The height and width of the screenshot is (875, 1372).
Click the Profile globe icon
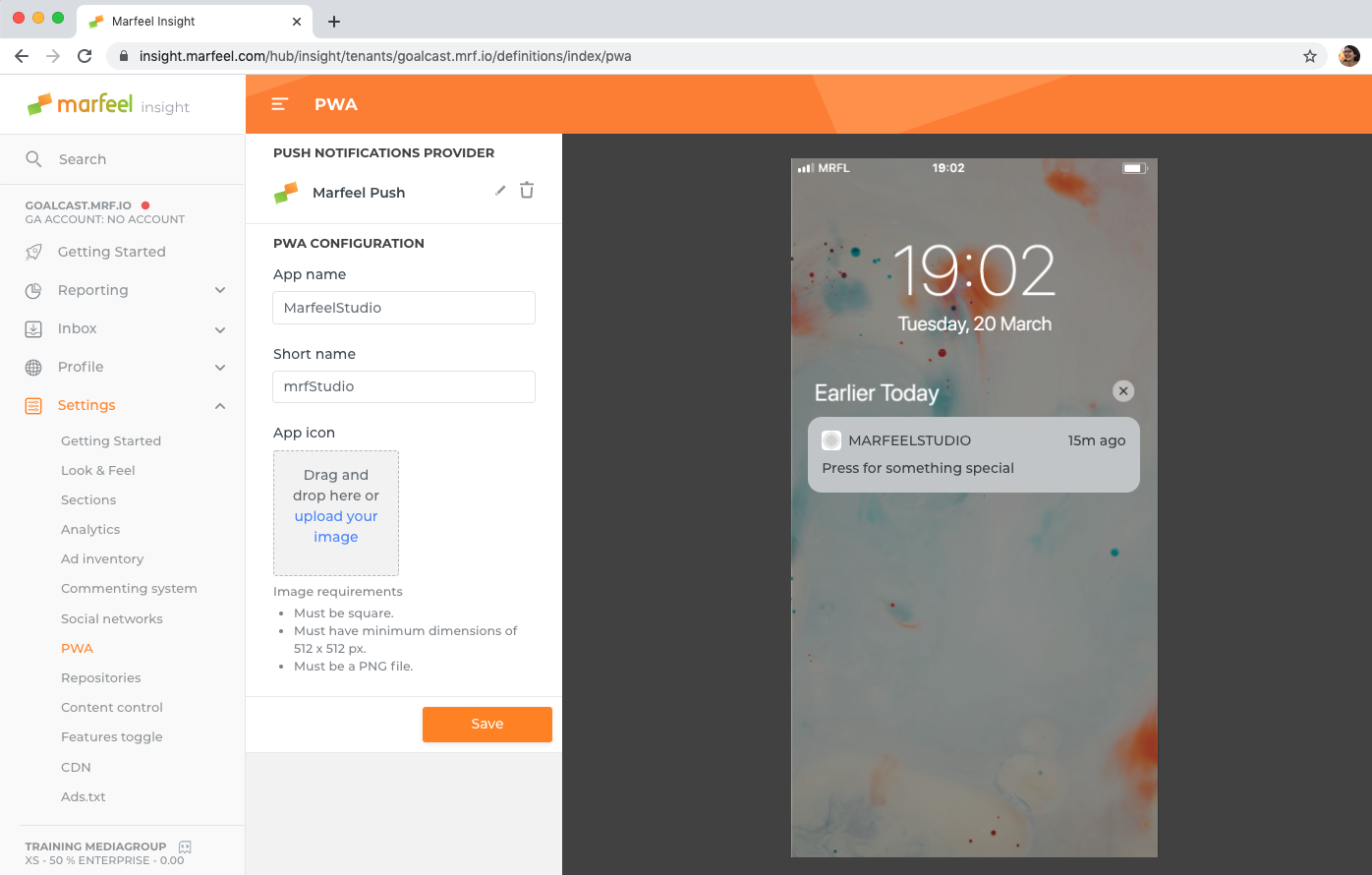(33, 367)
